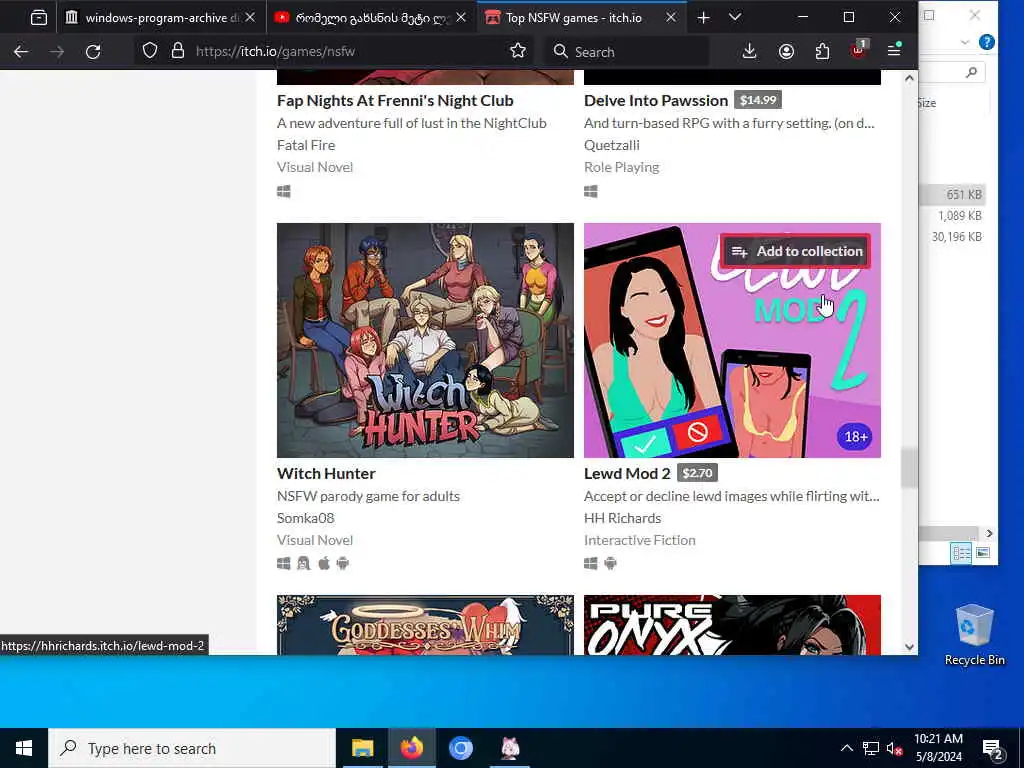1024x768 pixels.
Task: Open File Explorer from taskbar
Action: pos(362,748)
